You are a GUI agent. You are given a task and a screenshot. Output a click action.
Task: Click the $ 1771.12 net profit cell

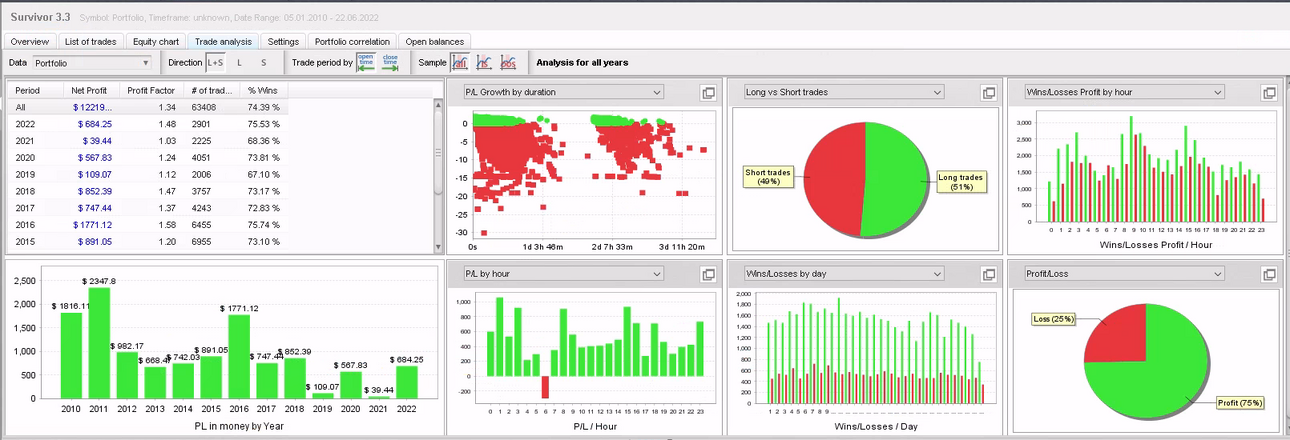[92, 226]
